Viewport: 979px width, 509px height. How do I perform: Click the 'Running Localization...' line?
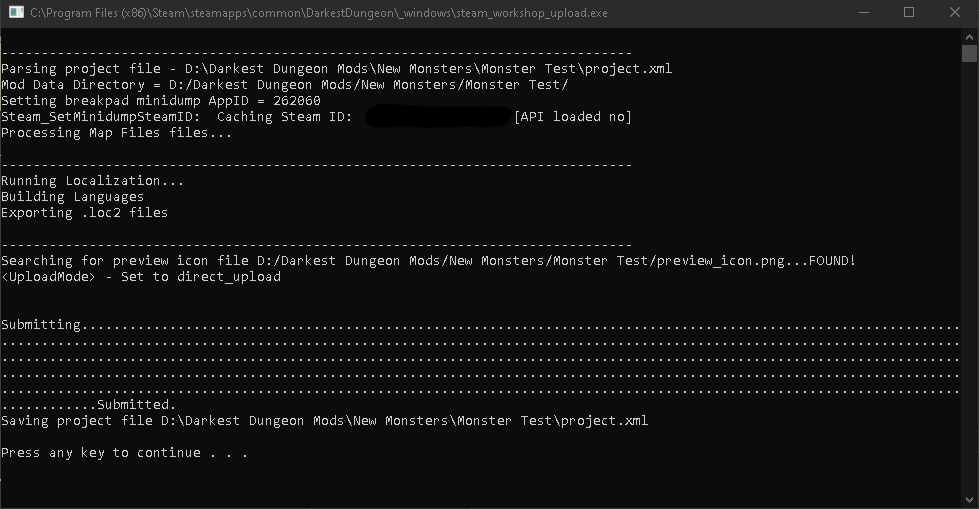pyautogui.click(x=92, y=181)
